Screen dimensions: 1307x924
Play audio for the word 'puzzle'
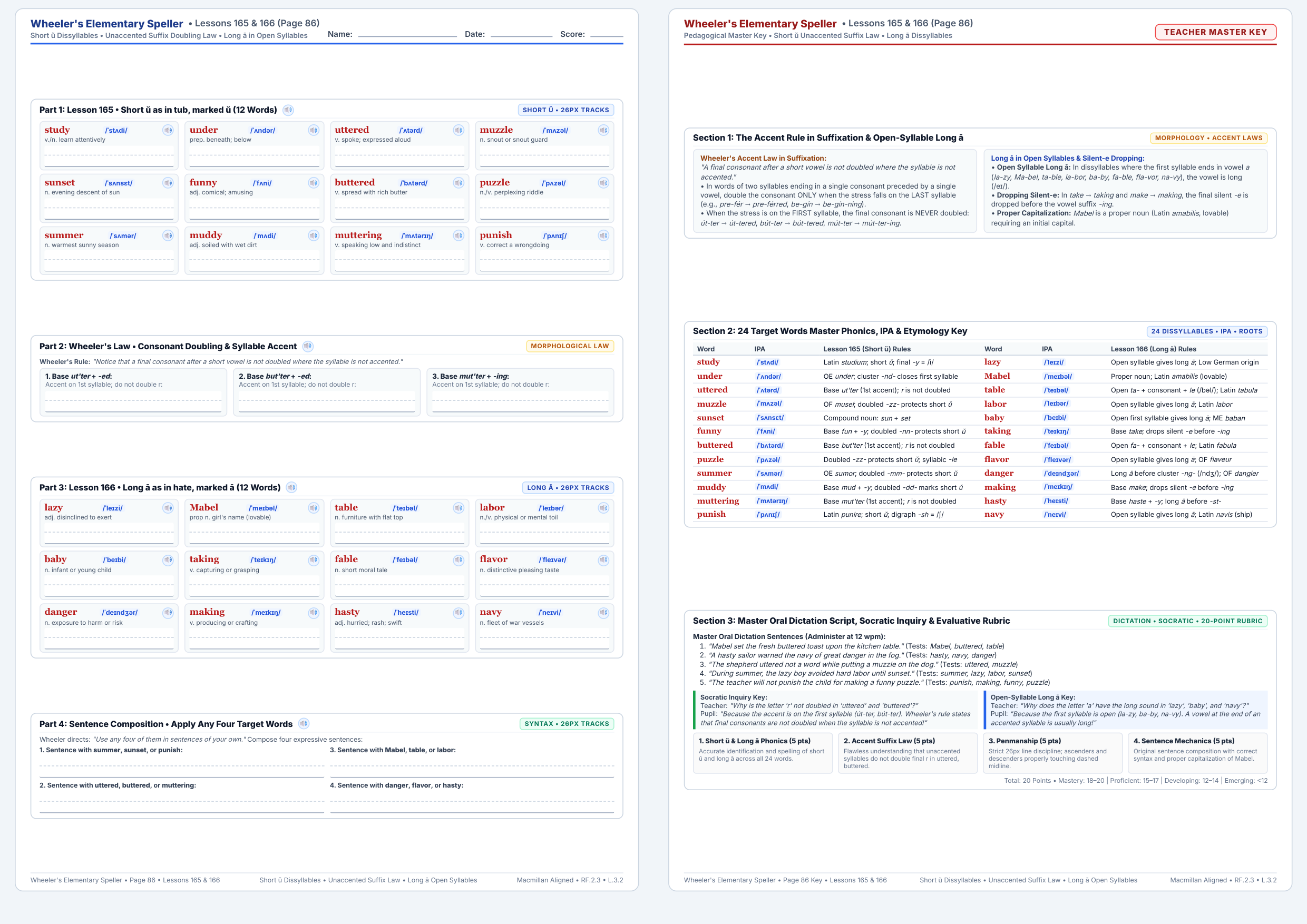click(603, 183)
